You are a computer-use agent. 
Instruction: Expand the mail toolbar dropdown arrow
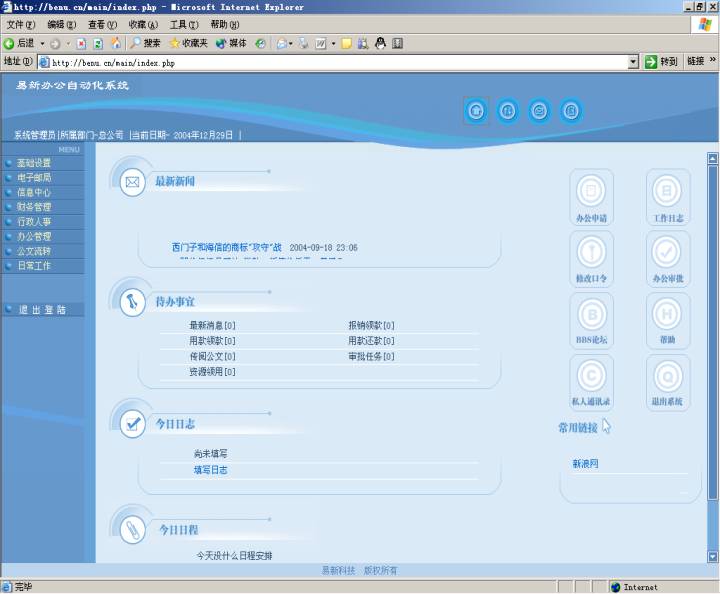click(x=291, y=44)
